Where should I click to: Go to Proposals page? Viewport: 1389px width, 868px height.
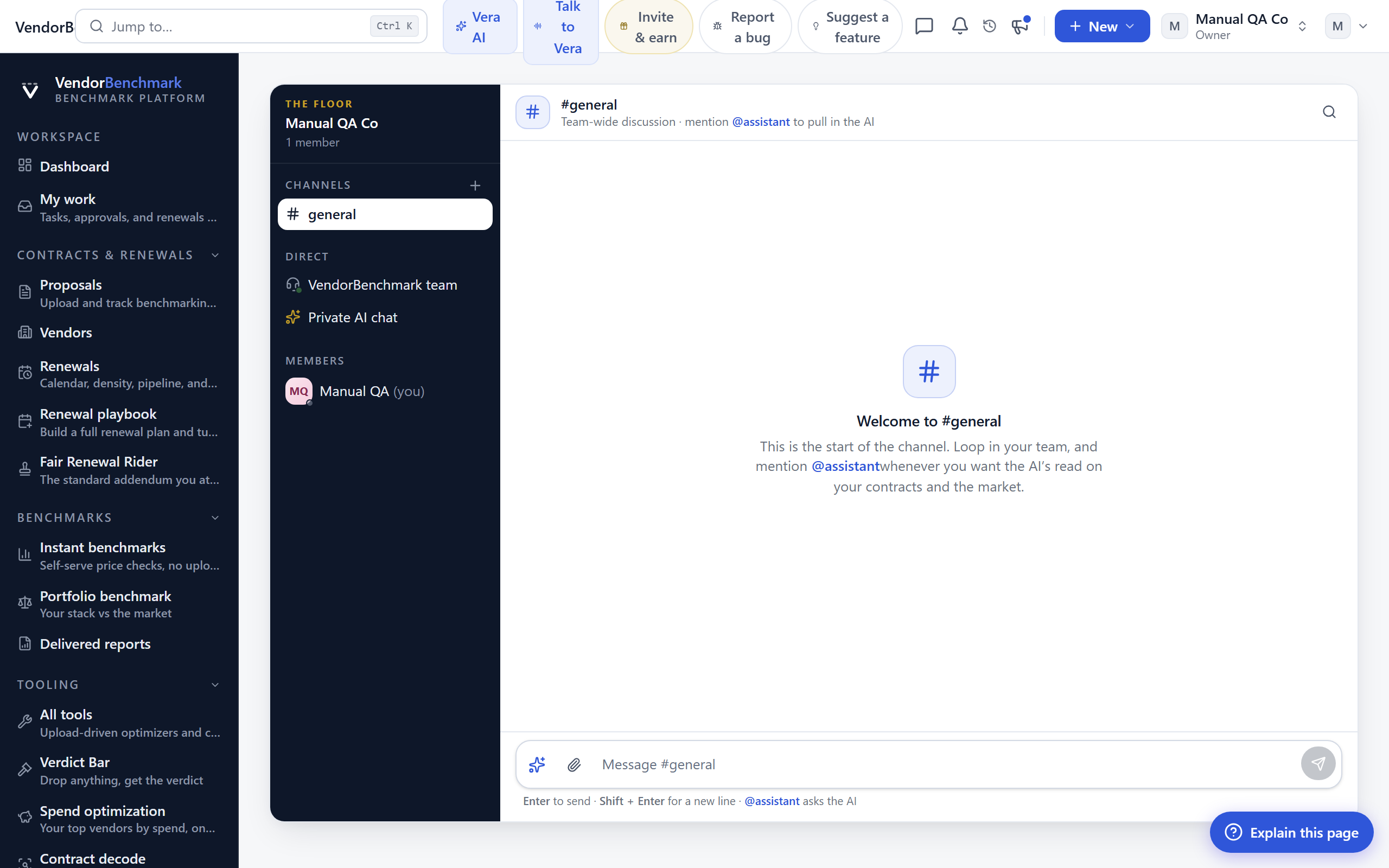119,293
